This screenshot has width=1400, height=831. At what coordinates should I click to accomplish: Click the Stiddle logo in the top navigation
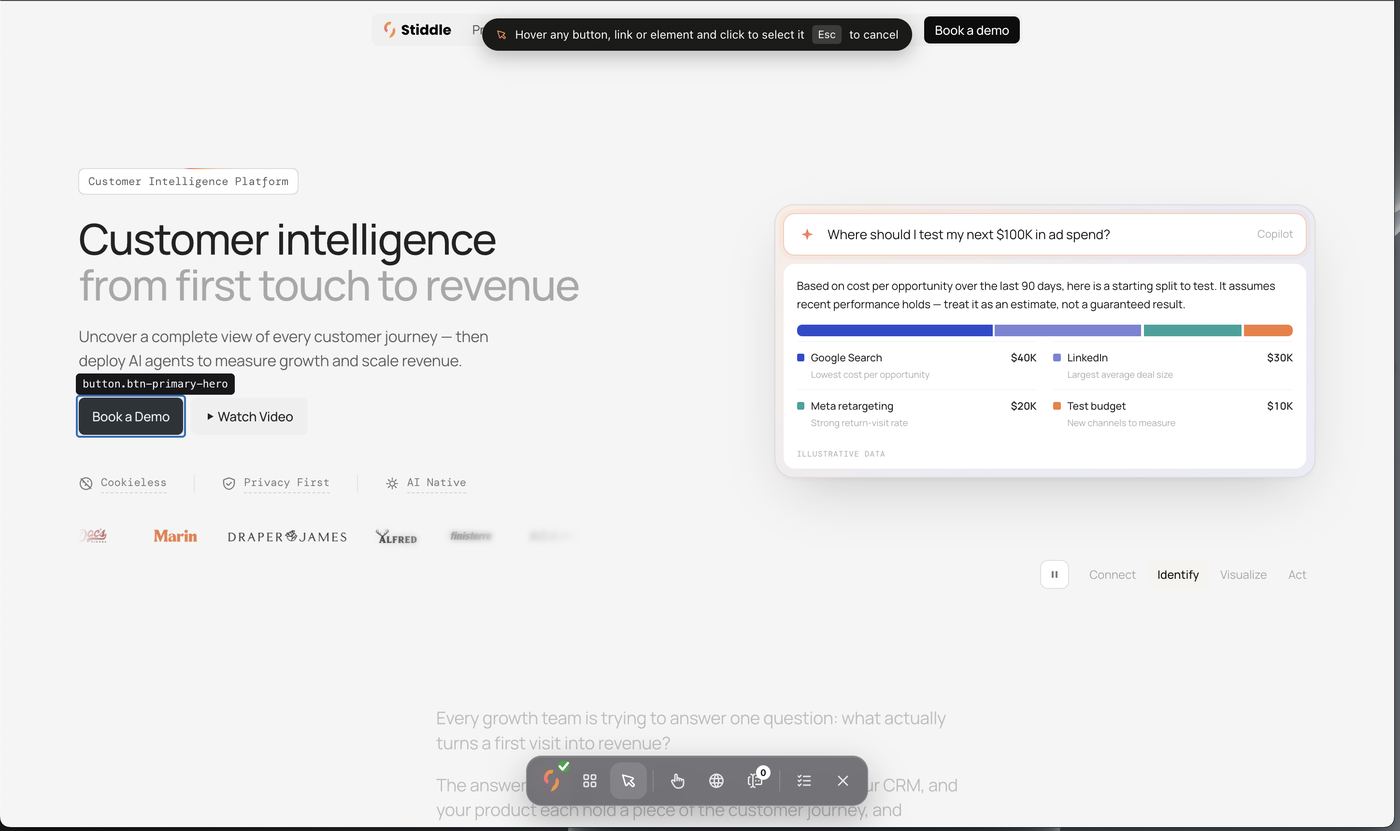click(417, 30)
